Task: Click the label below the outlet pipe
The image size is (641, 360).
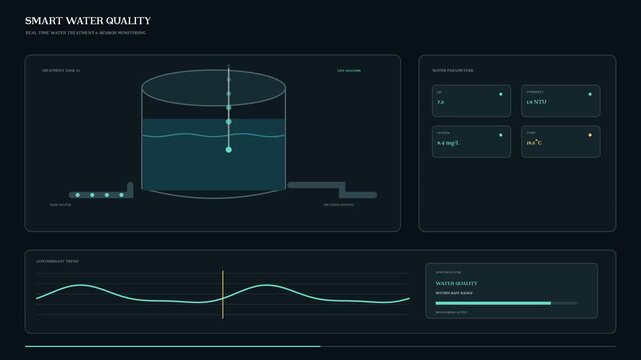Action: click(x=339, y=205)
